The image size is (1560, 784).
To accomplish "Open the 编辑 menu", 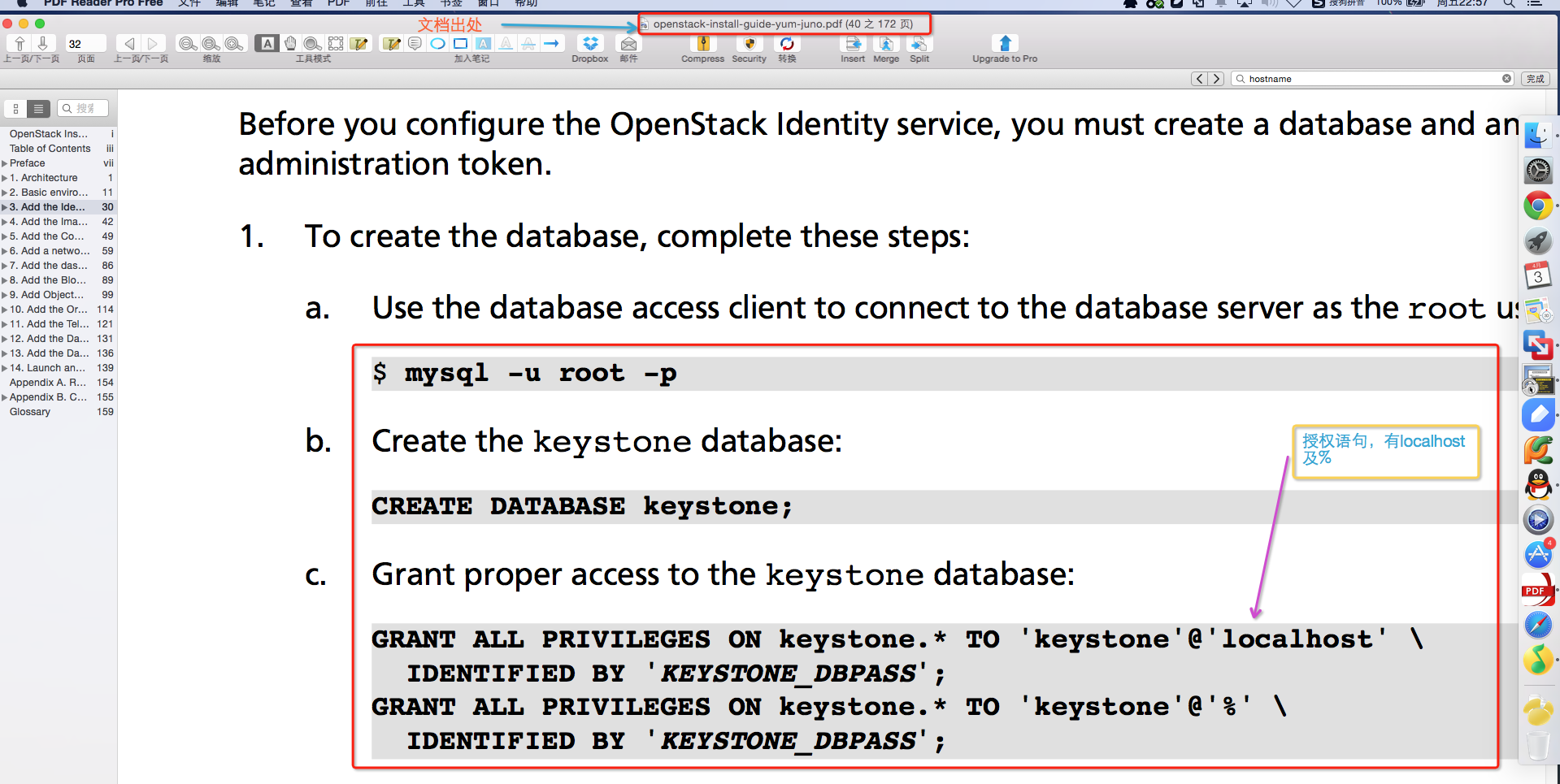I will click(x=227, y=3).
